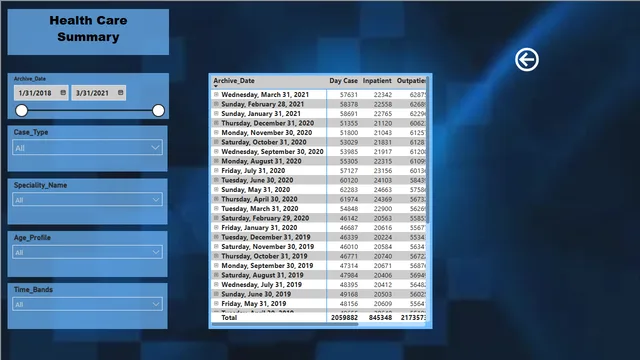This screenshot has height=360, width=640.
Task: Select Day Case value 60120
Action: pyautogui.click(x=349, y=180)
